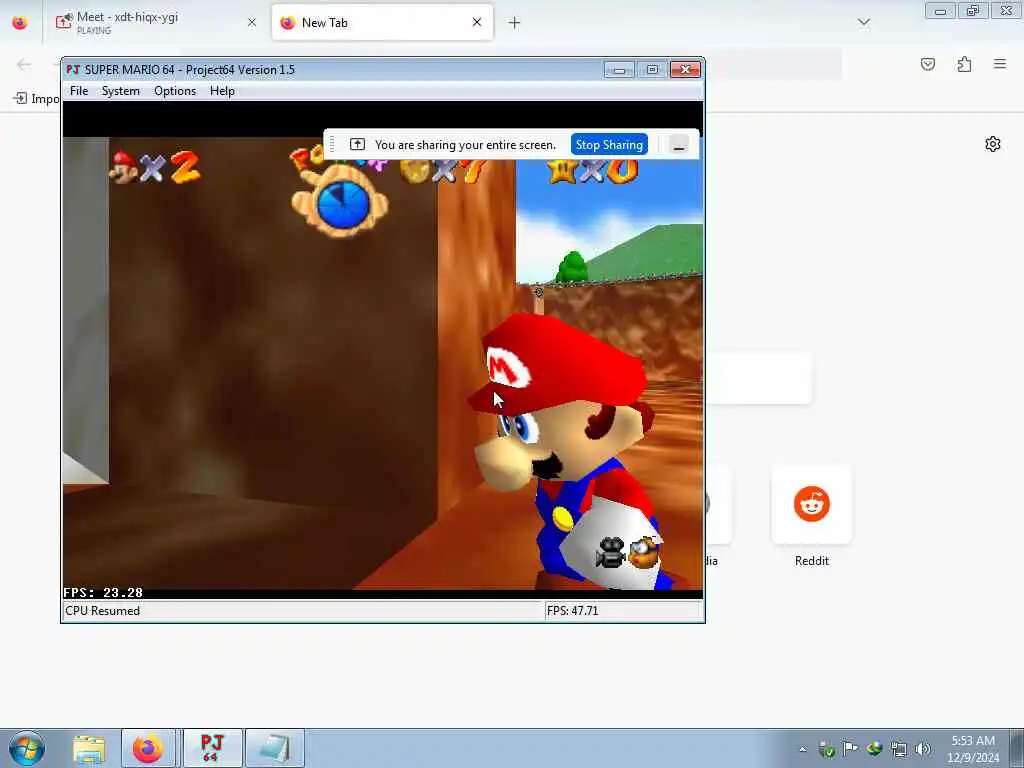This screenshot has width=1024, height=768.
Task: Expand the list all tabs dropdown
Action: click(863, 22)
